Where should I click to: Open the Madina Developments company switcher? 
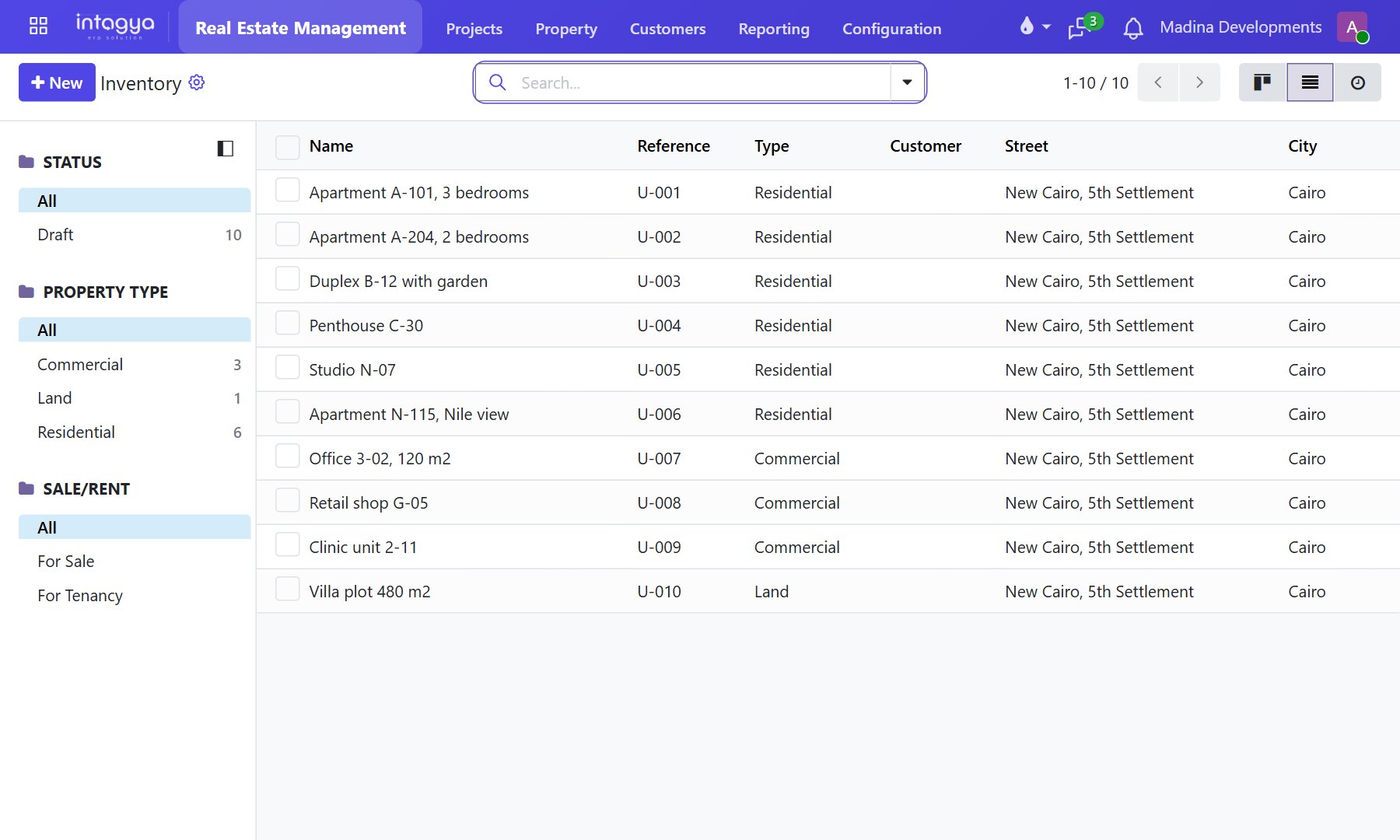pyautogui.click(x=1241, y=27)
